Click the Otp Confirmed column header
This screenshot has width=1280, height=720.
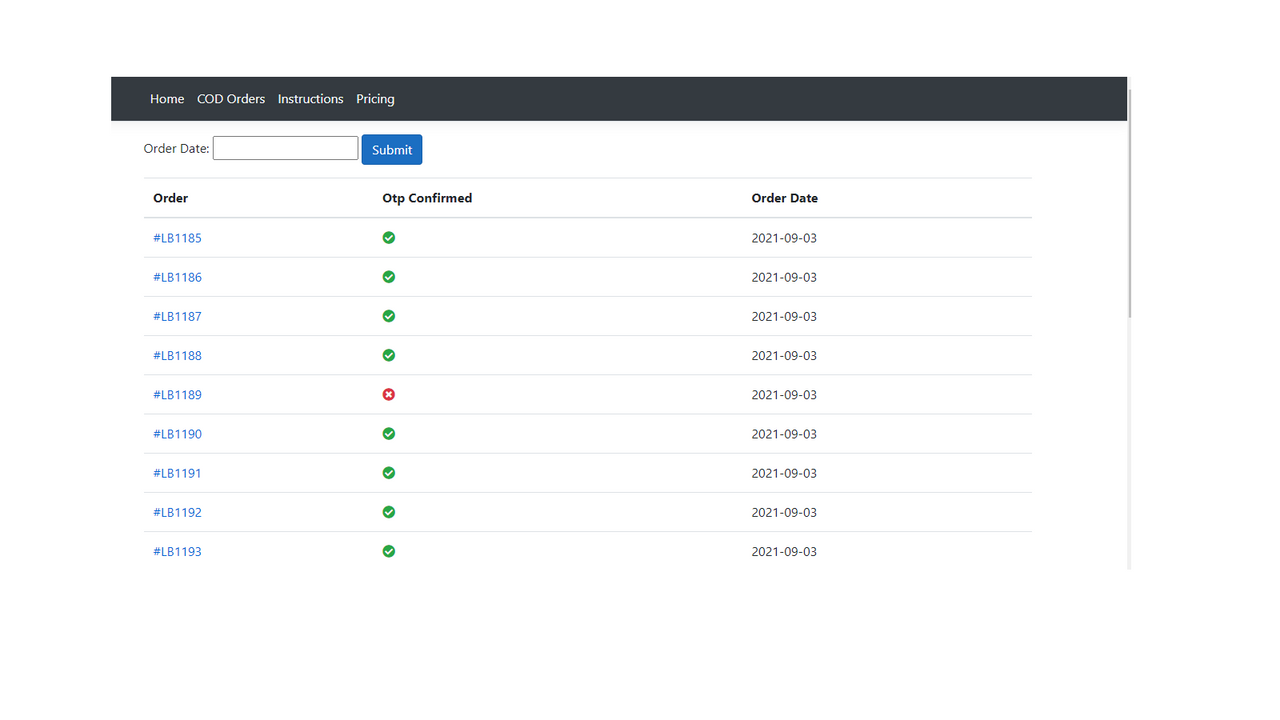point(427,198)
